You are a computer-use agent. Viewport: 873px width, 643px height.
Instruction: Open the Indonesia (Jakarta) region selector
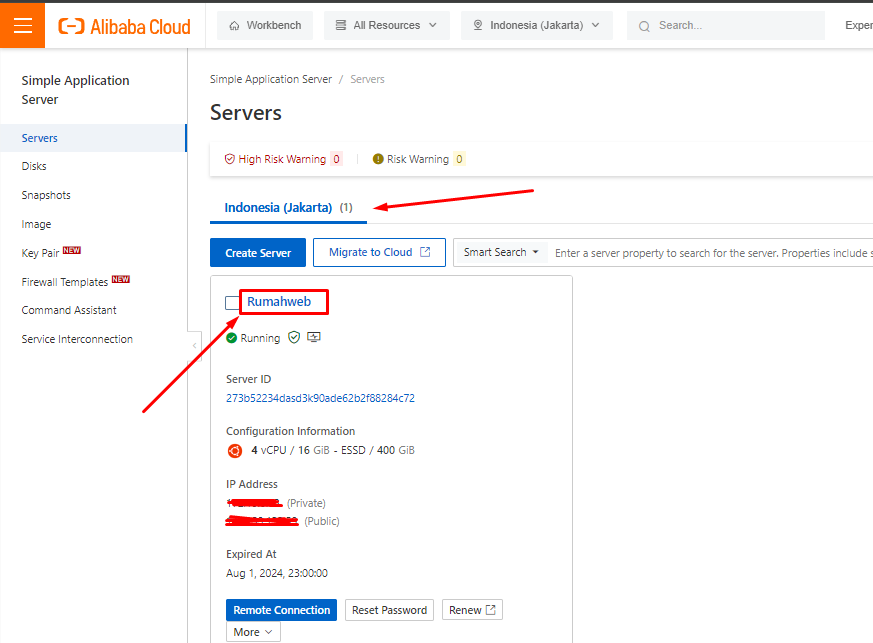537,24
